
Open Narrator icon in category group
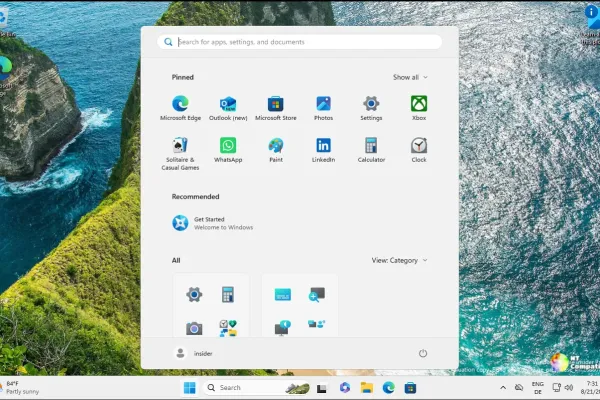283,328
